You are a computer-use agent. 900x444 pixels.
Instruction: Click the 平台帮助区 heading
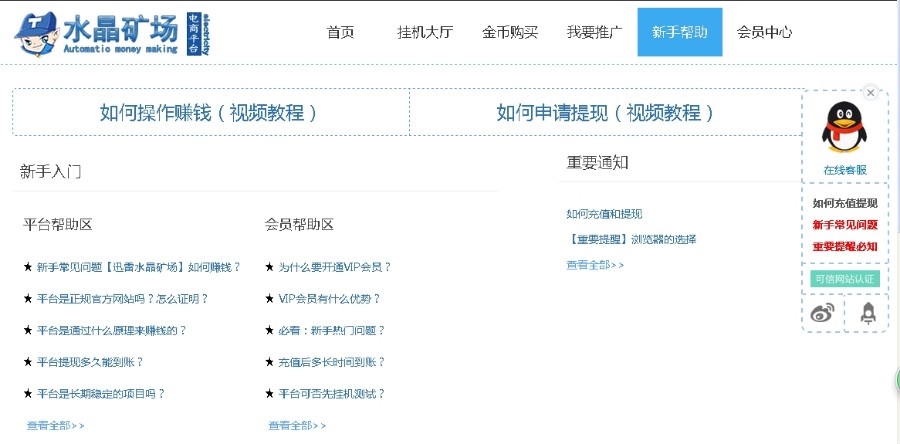(57, 224)
